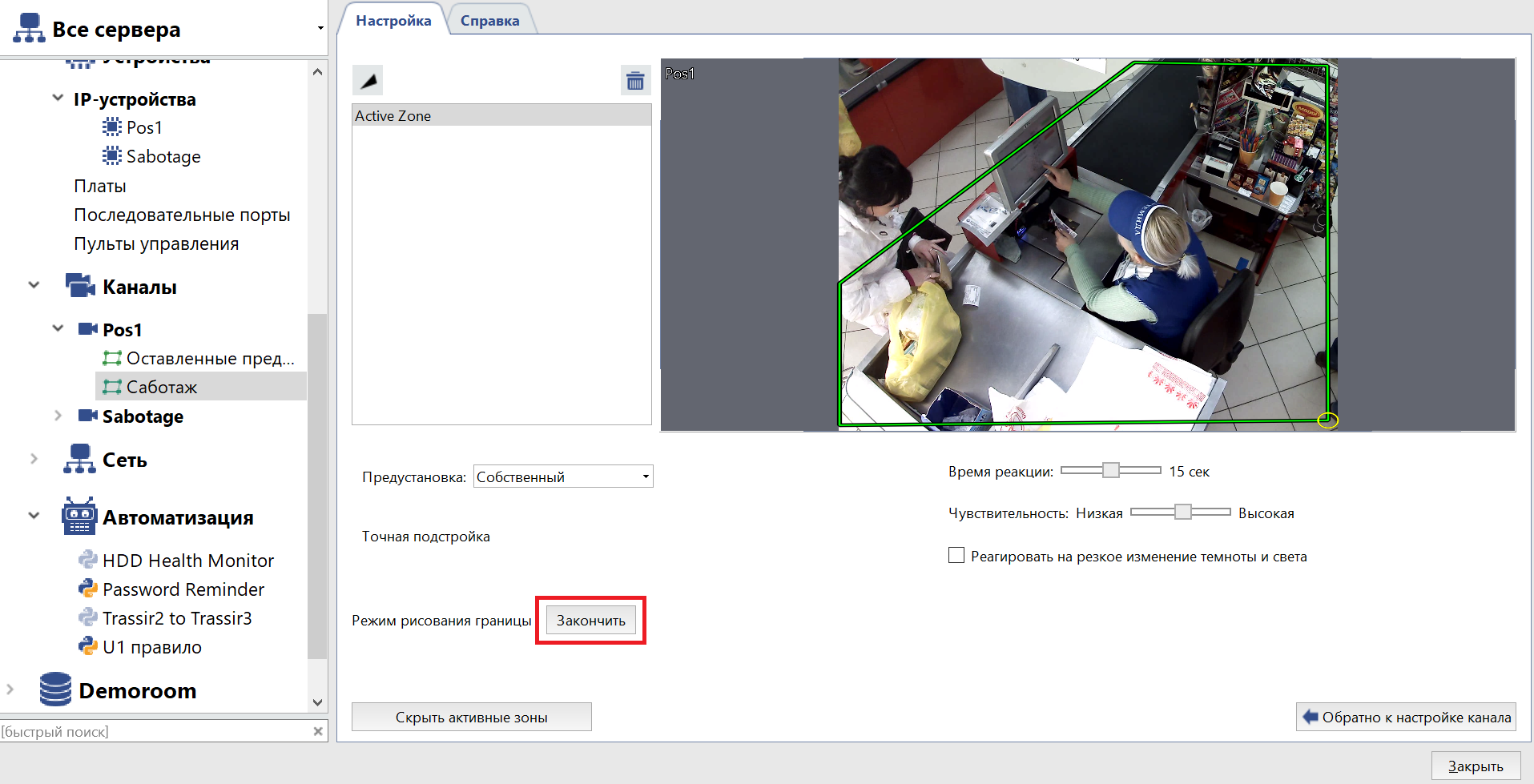
Task: Select the Саботаж detector in tree
Action: [200, 387]
